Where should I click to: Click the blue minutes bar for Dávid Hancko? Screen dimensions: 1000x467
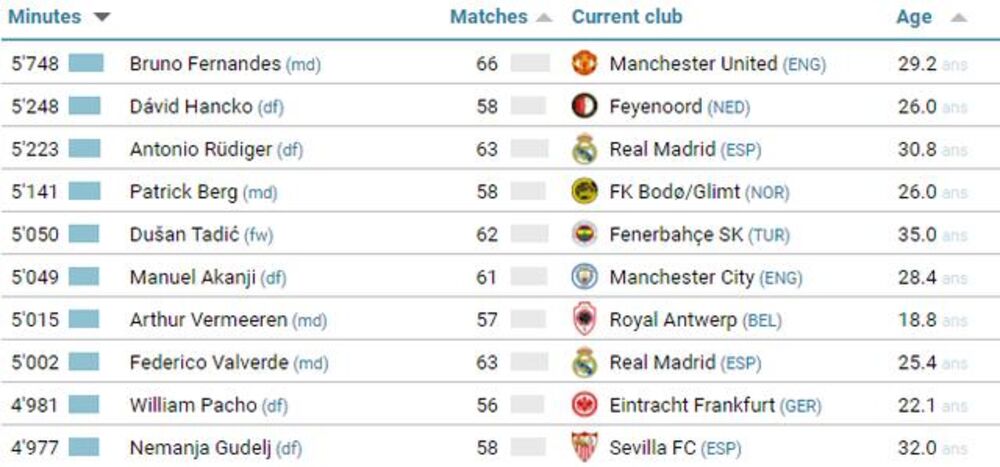tap(85, 106)
